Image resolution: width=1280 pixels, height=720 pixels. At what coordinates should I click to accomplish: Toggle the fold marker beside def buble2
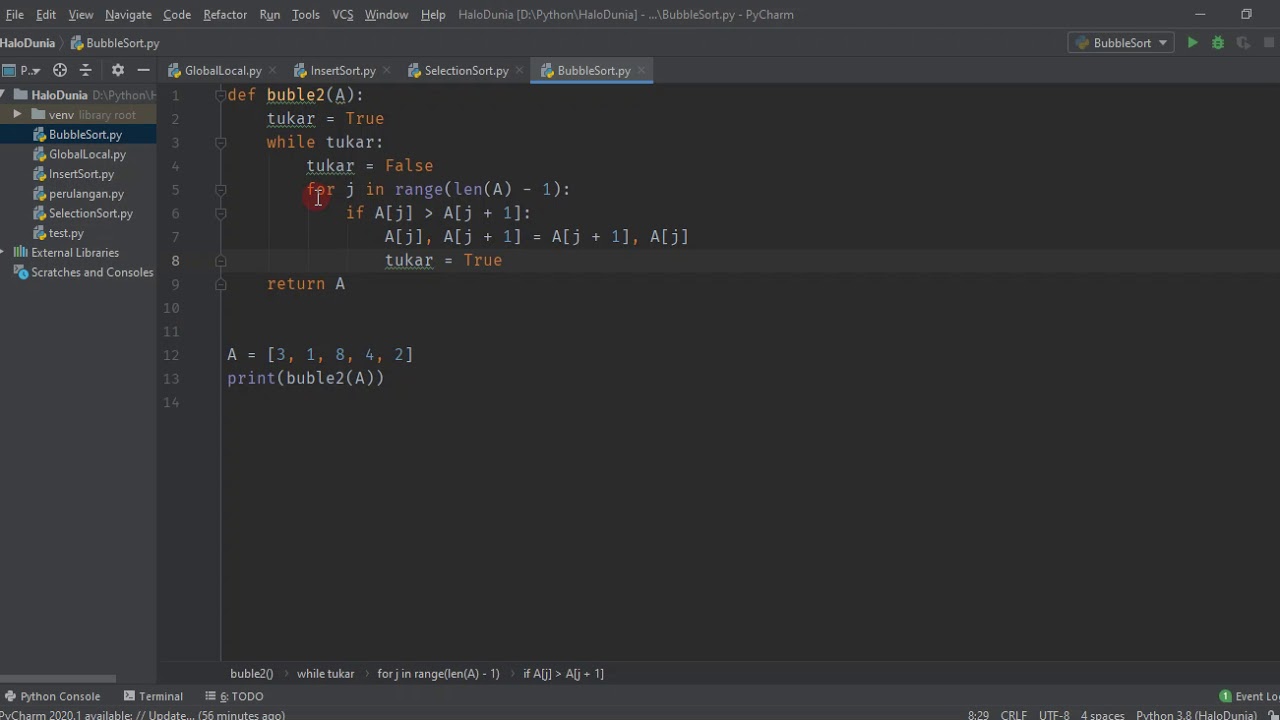coord(220,95)
